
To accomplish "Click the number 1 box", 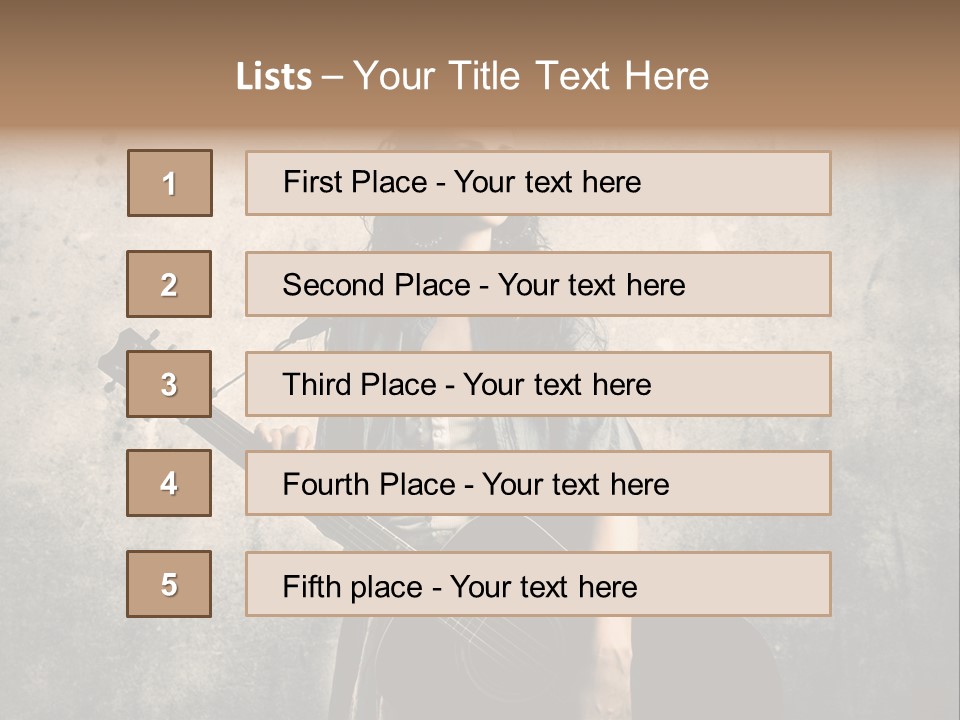I will (x=170, y=183).
